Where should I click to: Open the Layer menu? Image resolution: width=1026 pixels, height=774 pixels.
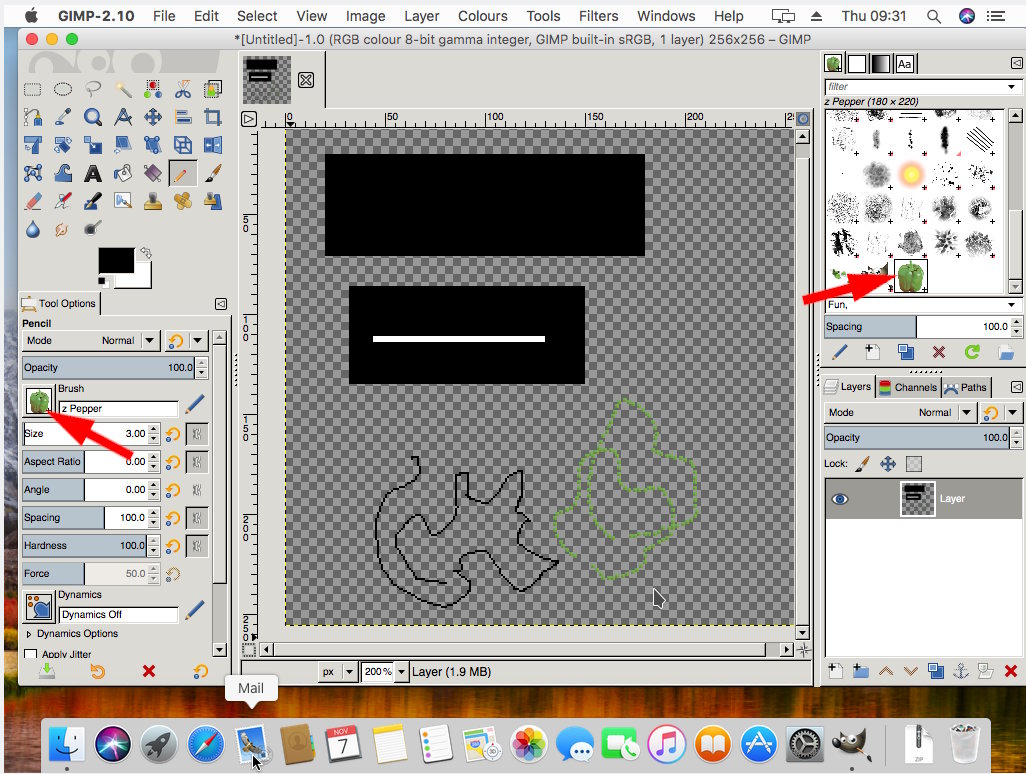(x=421, y=16)
